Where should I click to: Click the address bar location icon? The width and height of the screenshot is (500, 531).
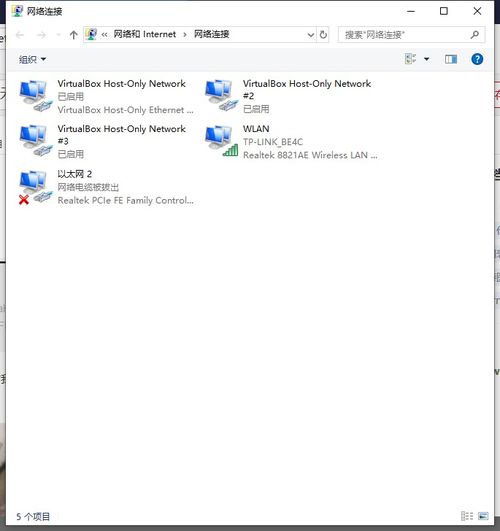(91, 34)
